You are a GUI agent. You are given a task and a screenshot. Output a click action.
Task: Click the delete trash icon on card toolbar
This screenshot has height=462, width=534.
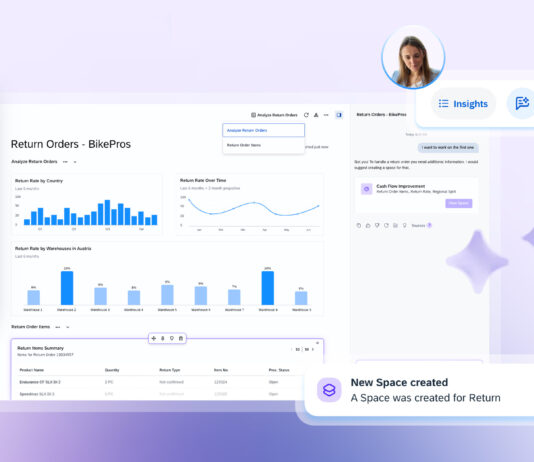coord(181,338)
